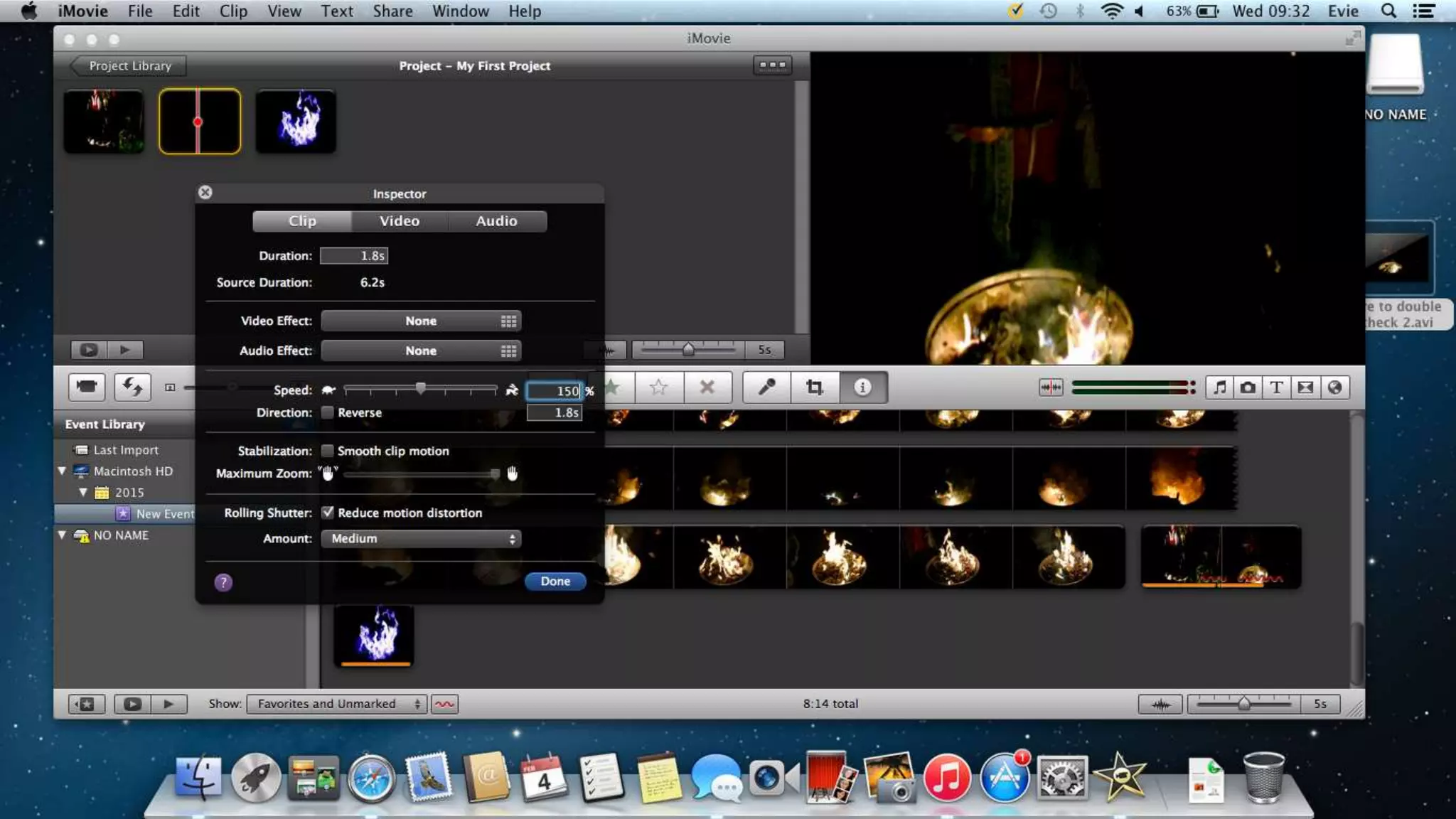This screenshot has width=1456, height=819.
Task: Open the Show Favorites and Unmarked dropdown
Action: (x=337, y=704)
